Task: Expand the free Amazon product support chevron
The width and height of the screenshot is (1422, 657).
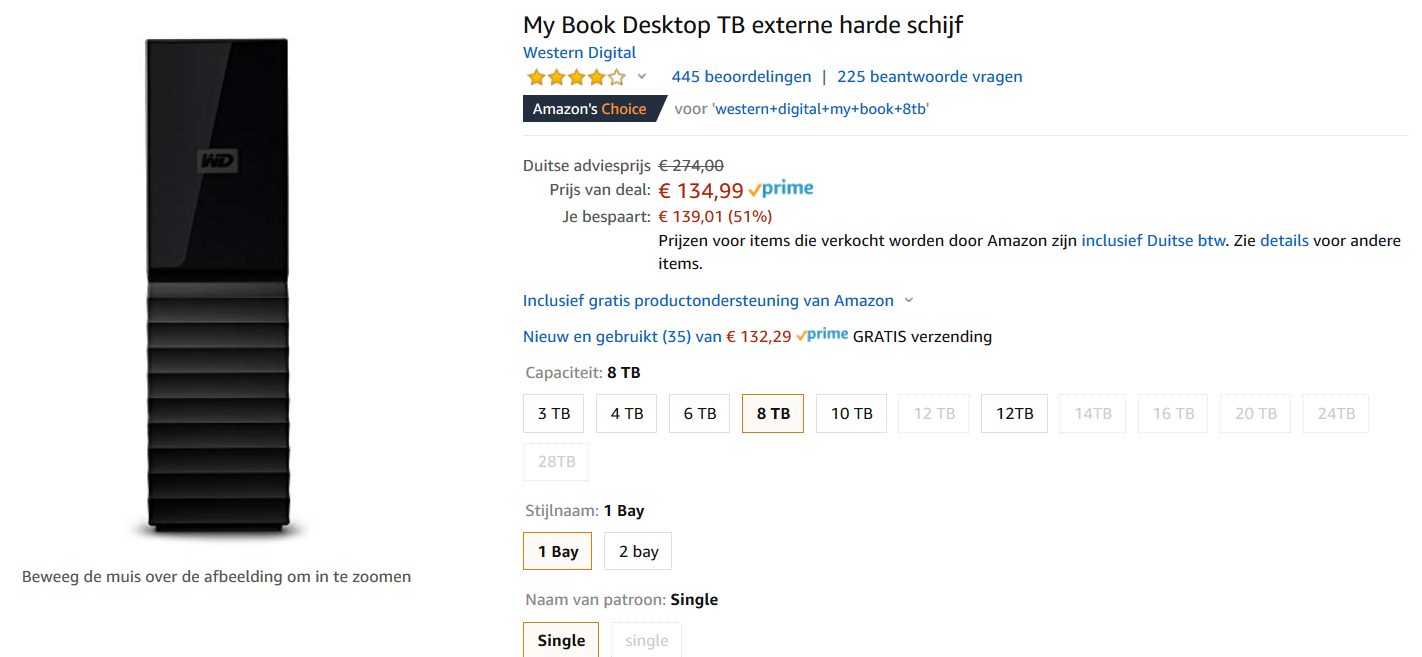Action: (x=909, y=300)
